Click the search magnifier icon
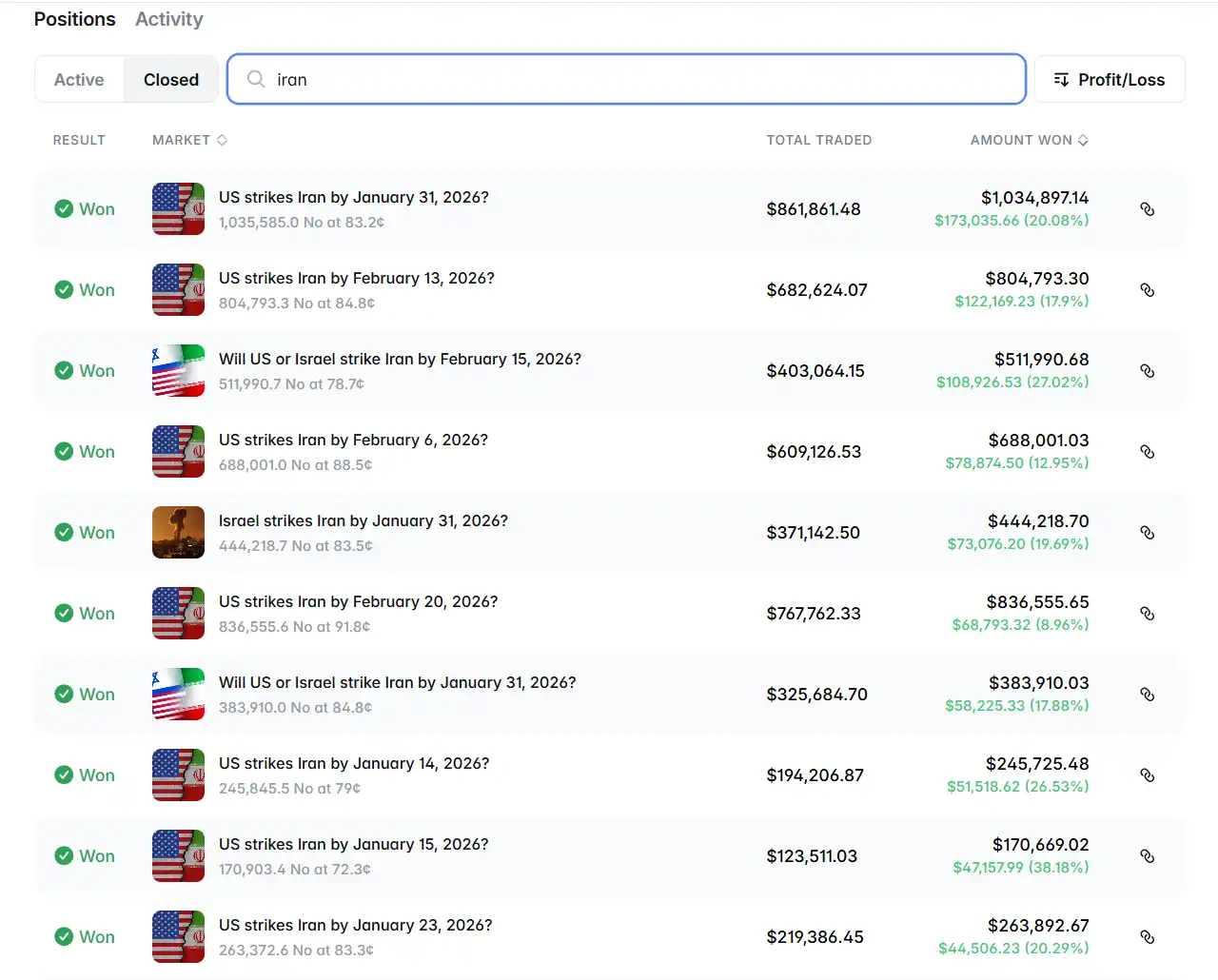 [256, 79]
